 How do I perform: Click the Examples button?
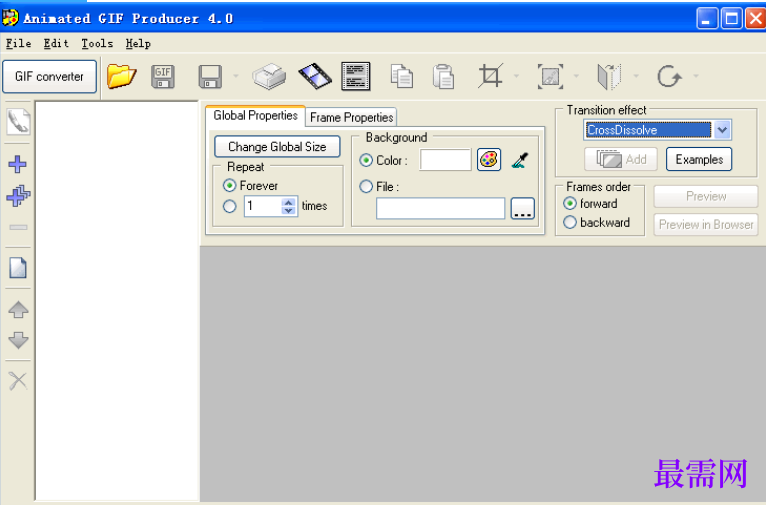click(x=699, y=159)
